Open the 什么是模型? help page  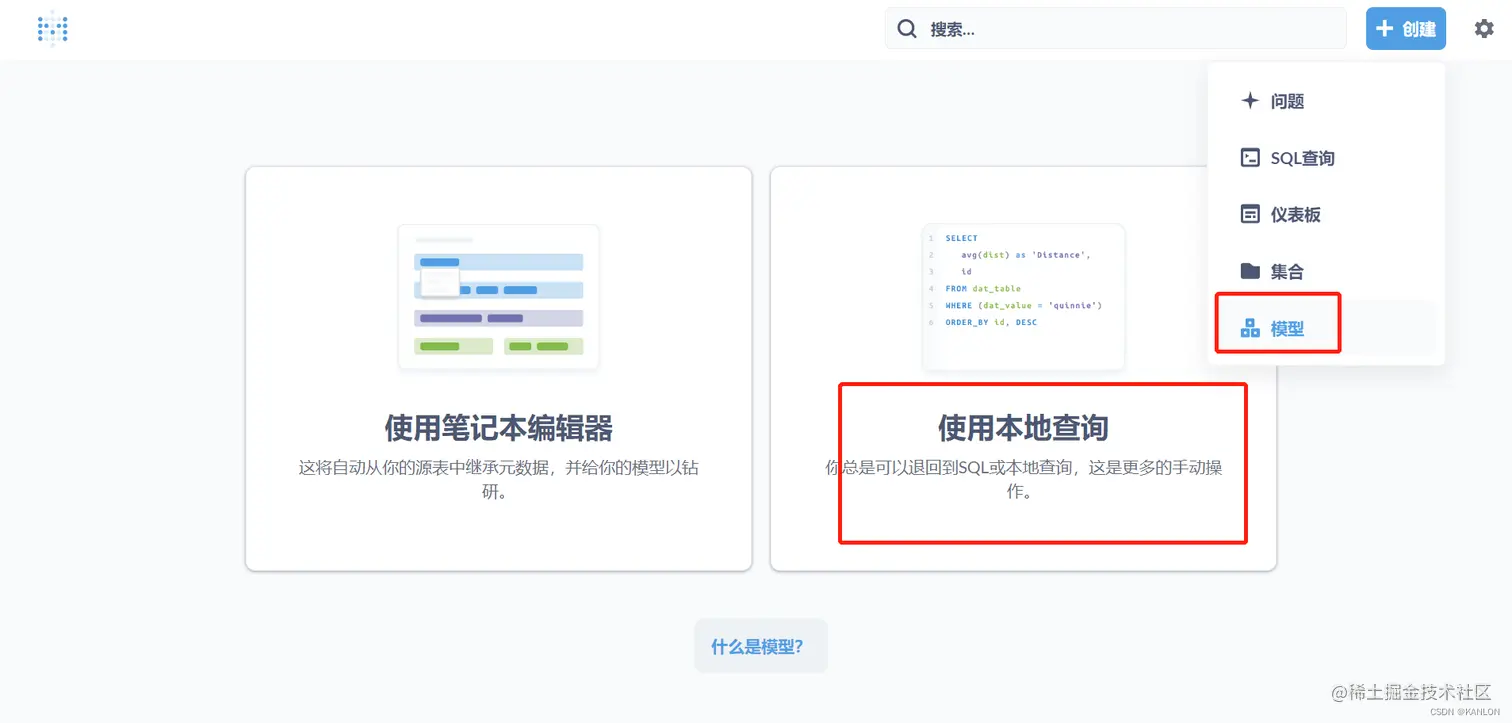pyautogui.click(x=760, y=645)
